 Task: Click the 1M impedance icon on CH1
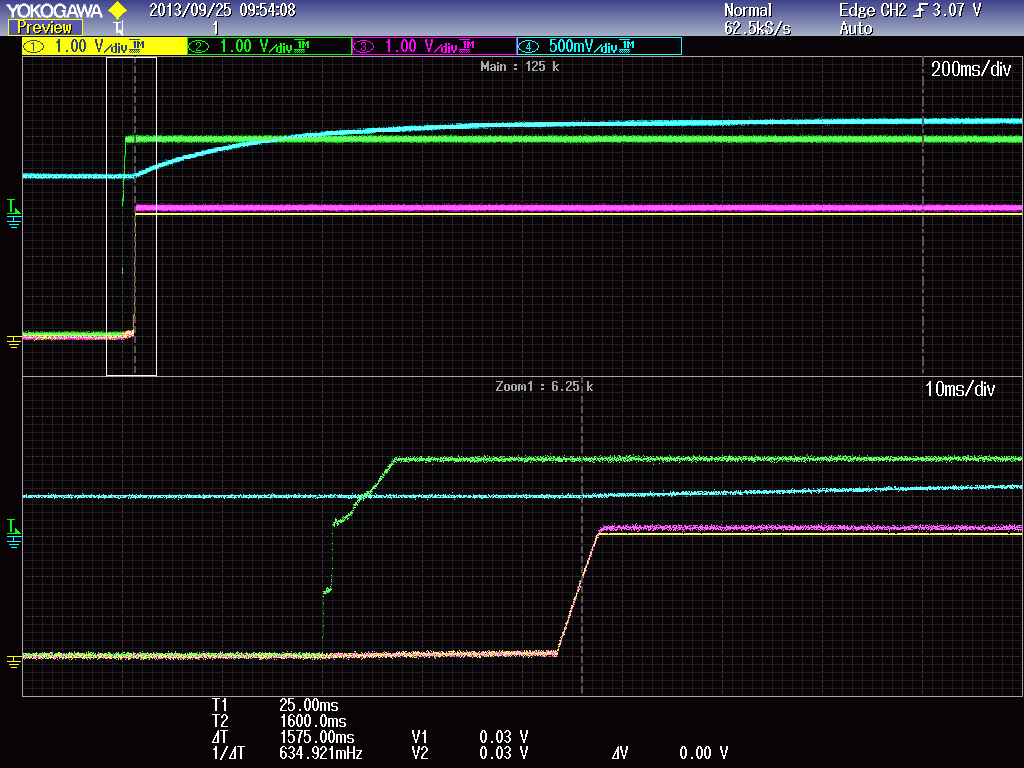pos(137,44)
